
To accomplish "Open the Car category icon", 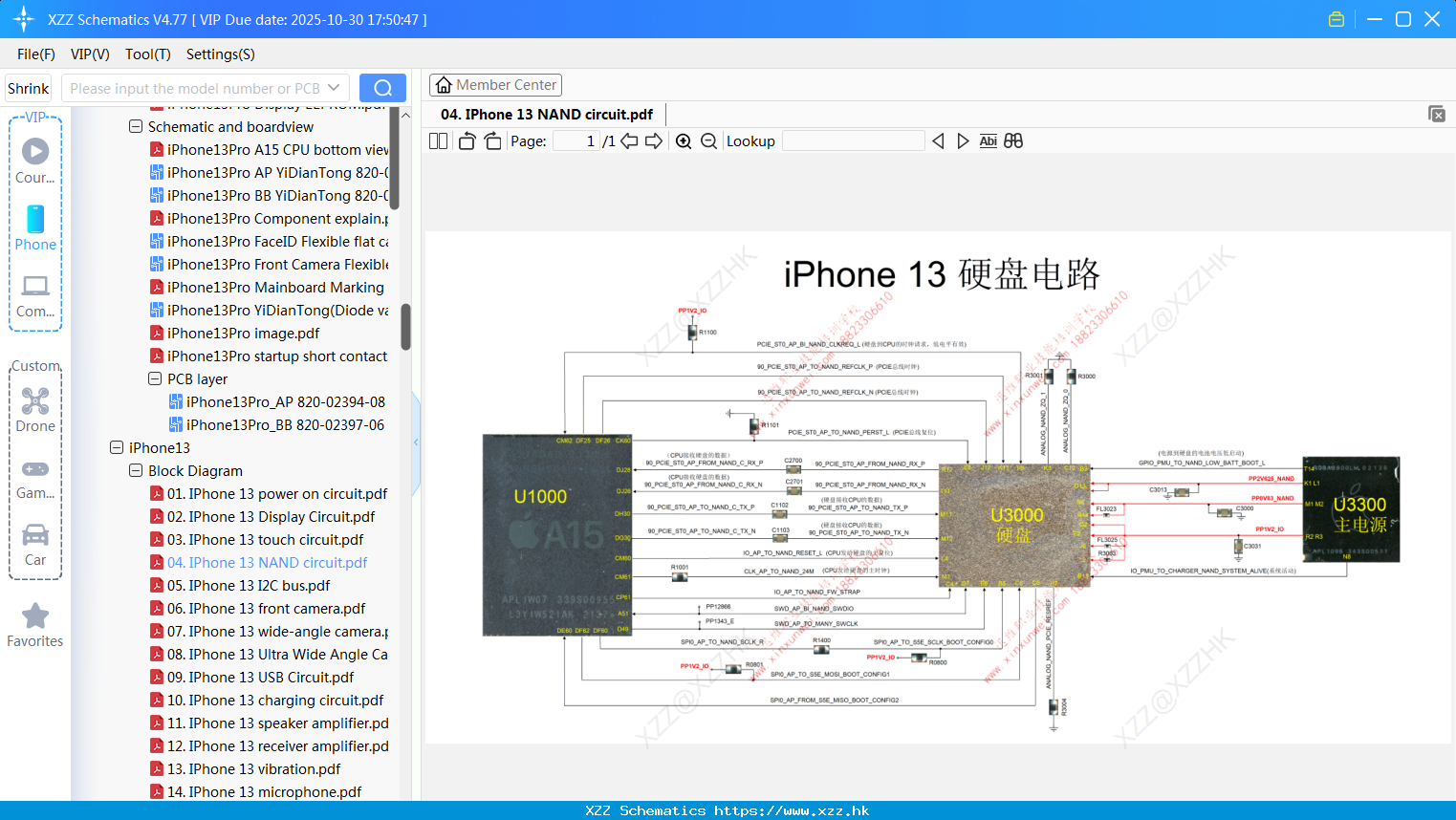I will (35, 534).
